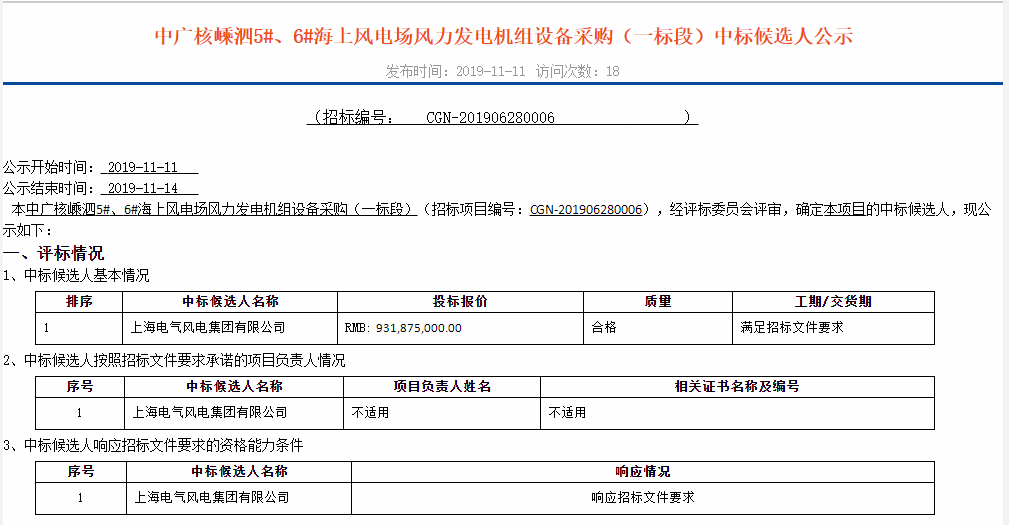Click cell 响应招标文件要求
Viewport: 1009px width, 525px height.
click(x=643, y=497)
